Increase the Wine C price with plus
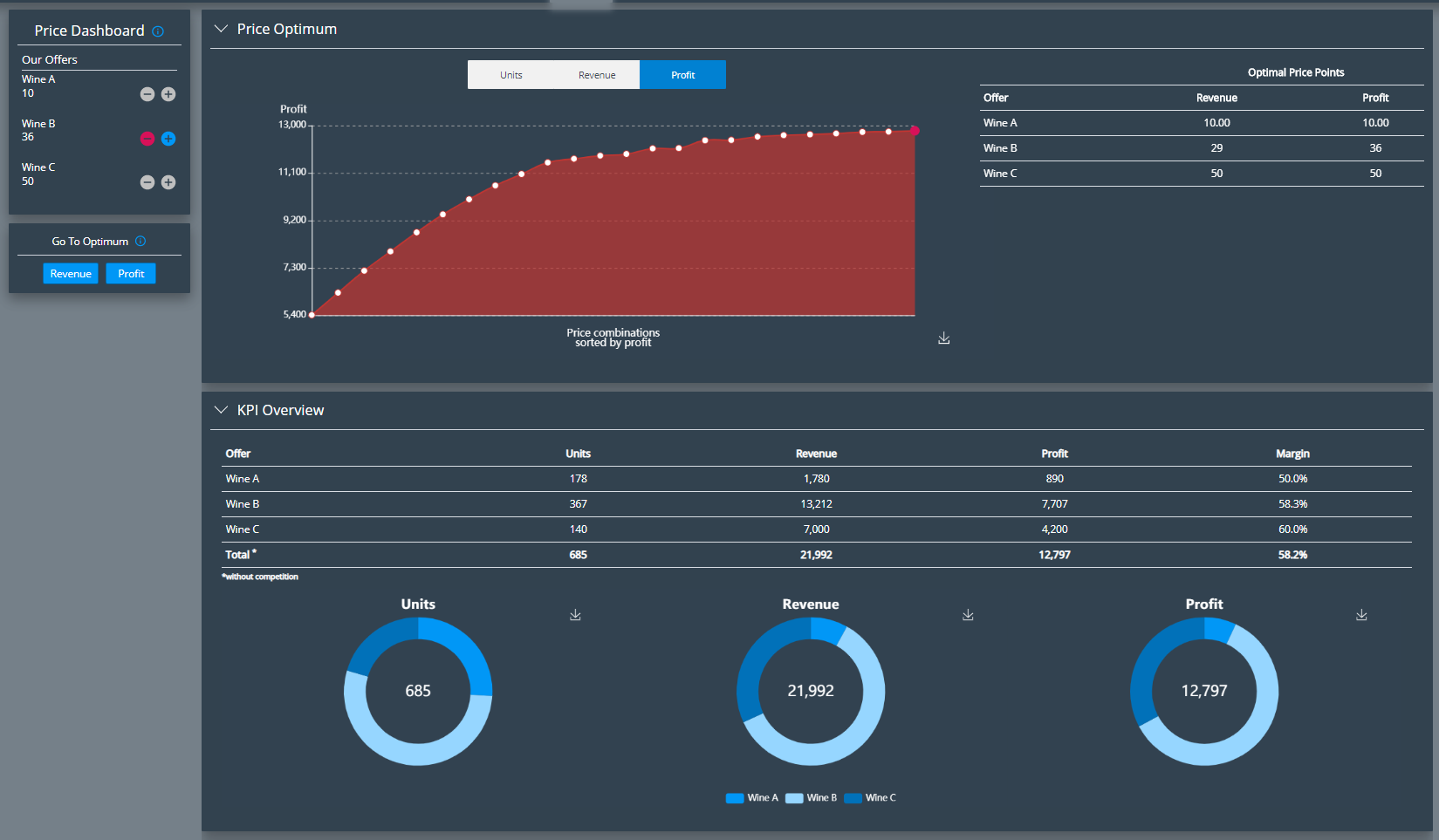The width and height of the screenshot is (1439, 840). 168,182
